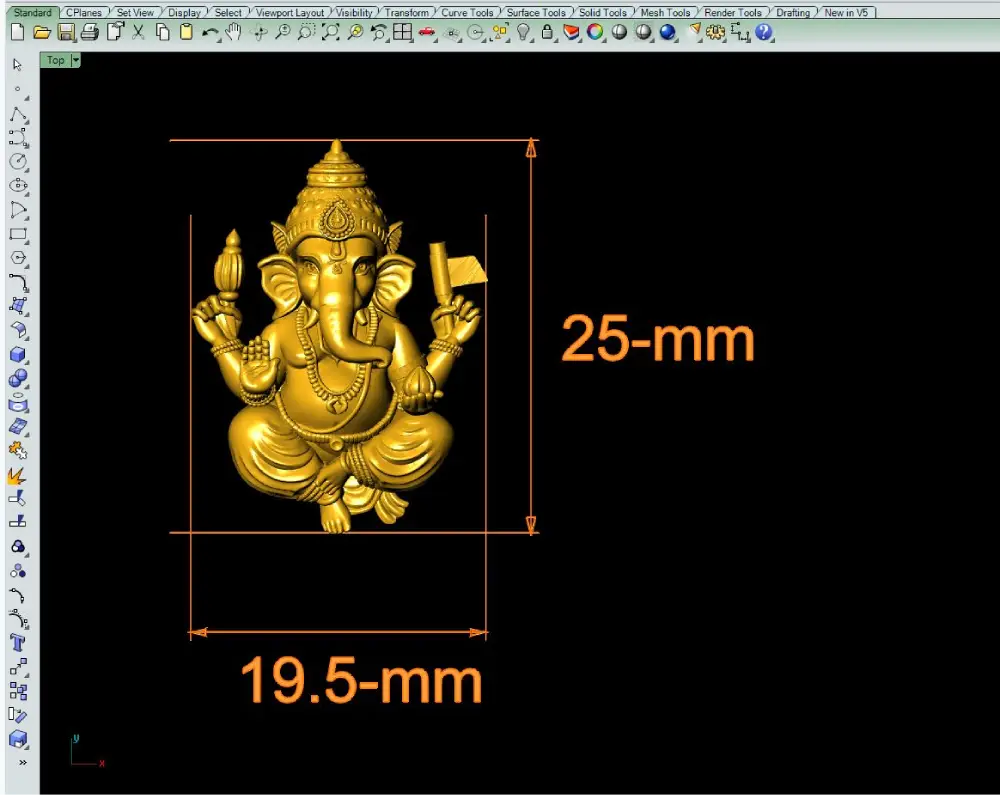The height and width of the screenshot is (795, 1000).
Task: Select the Text tool in sidebar
Action: point(17,643)
